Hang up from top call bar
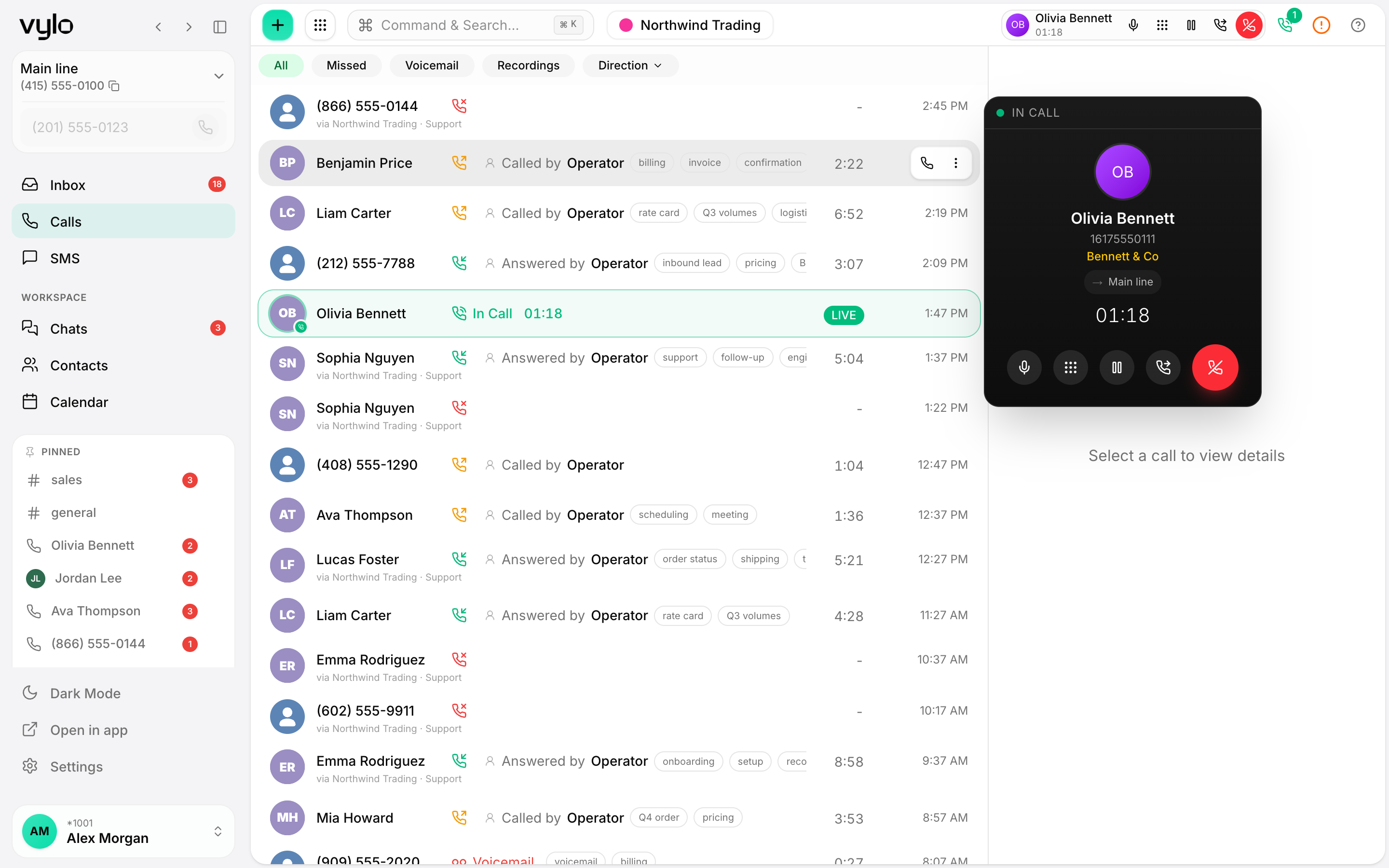The width and height of the screenshot is (1389, 868). [x=1249, y=25]
